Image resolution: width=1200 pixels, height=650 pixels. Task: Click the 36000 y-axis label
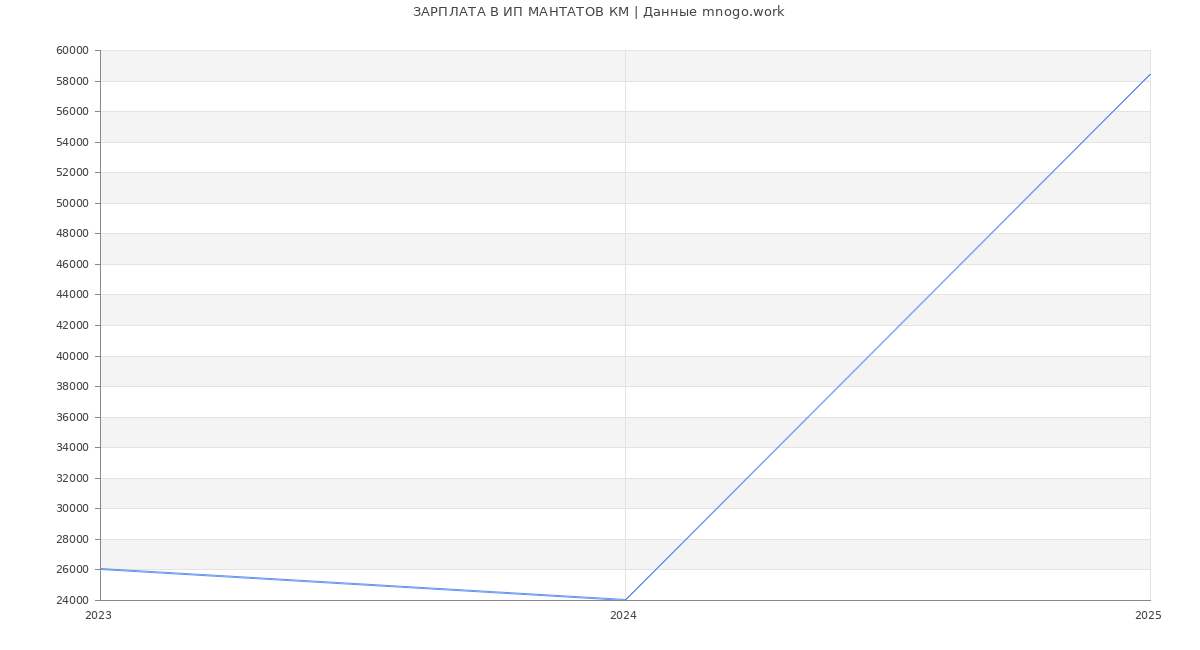click(73, 417)
